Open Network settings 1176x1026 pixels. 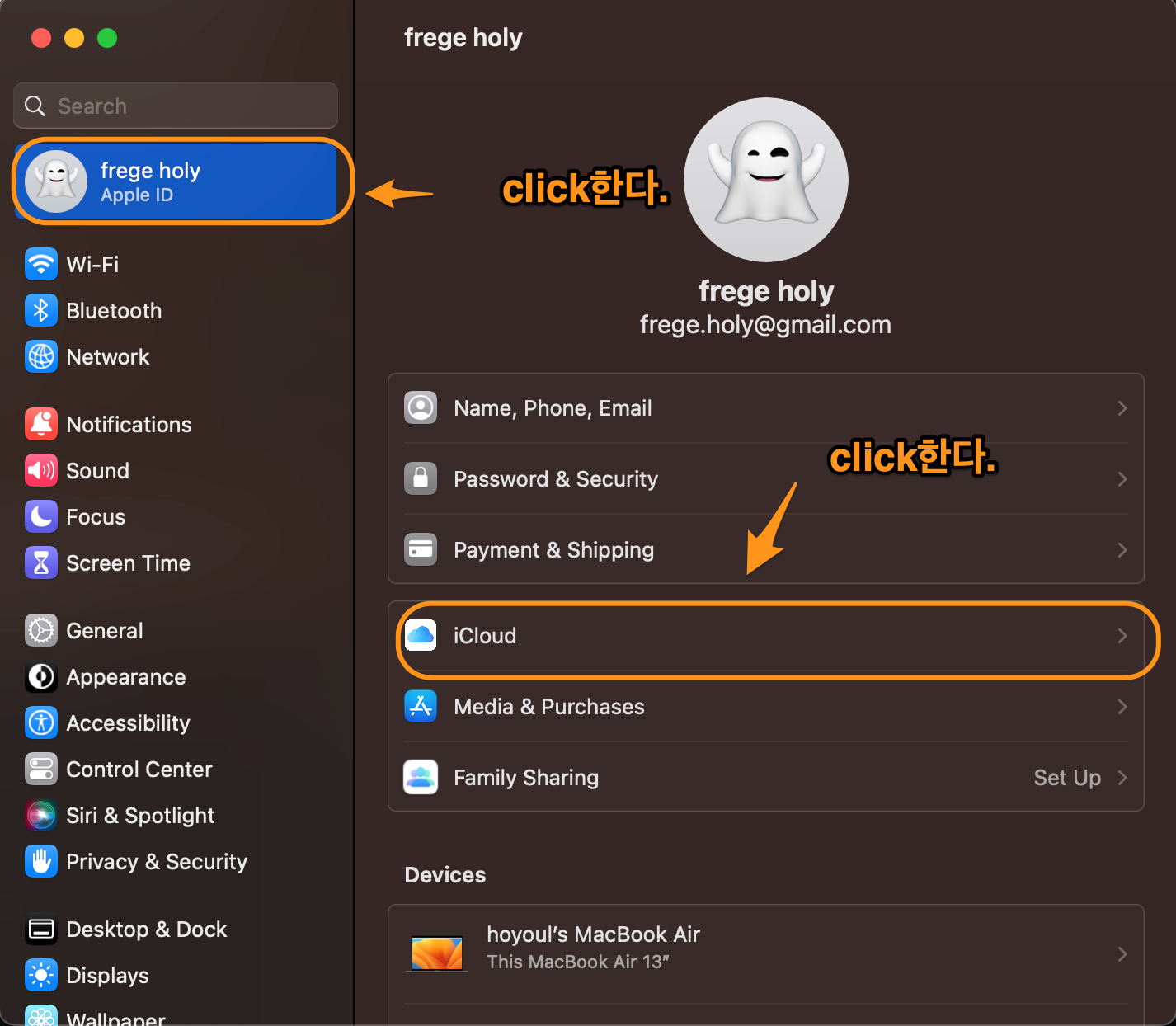coord(107,356)
